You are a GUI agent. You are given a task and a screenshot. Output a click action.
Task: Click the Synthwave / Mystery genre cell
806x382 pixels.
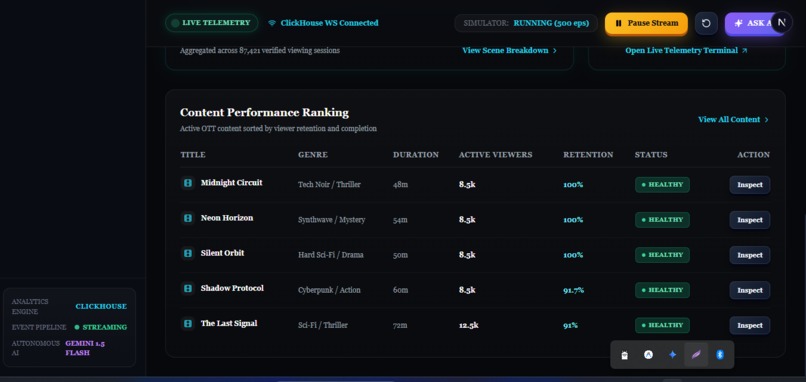pyautogui.click(x=332, y=220)
